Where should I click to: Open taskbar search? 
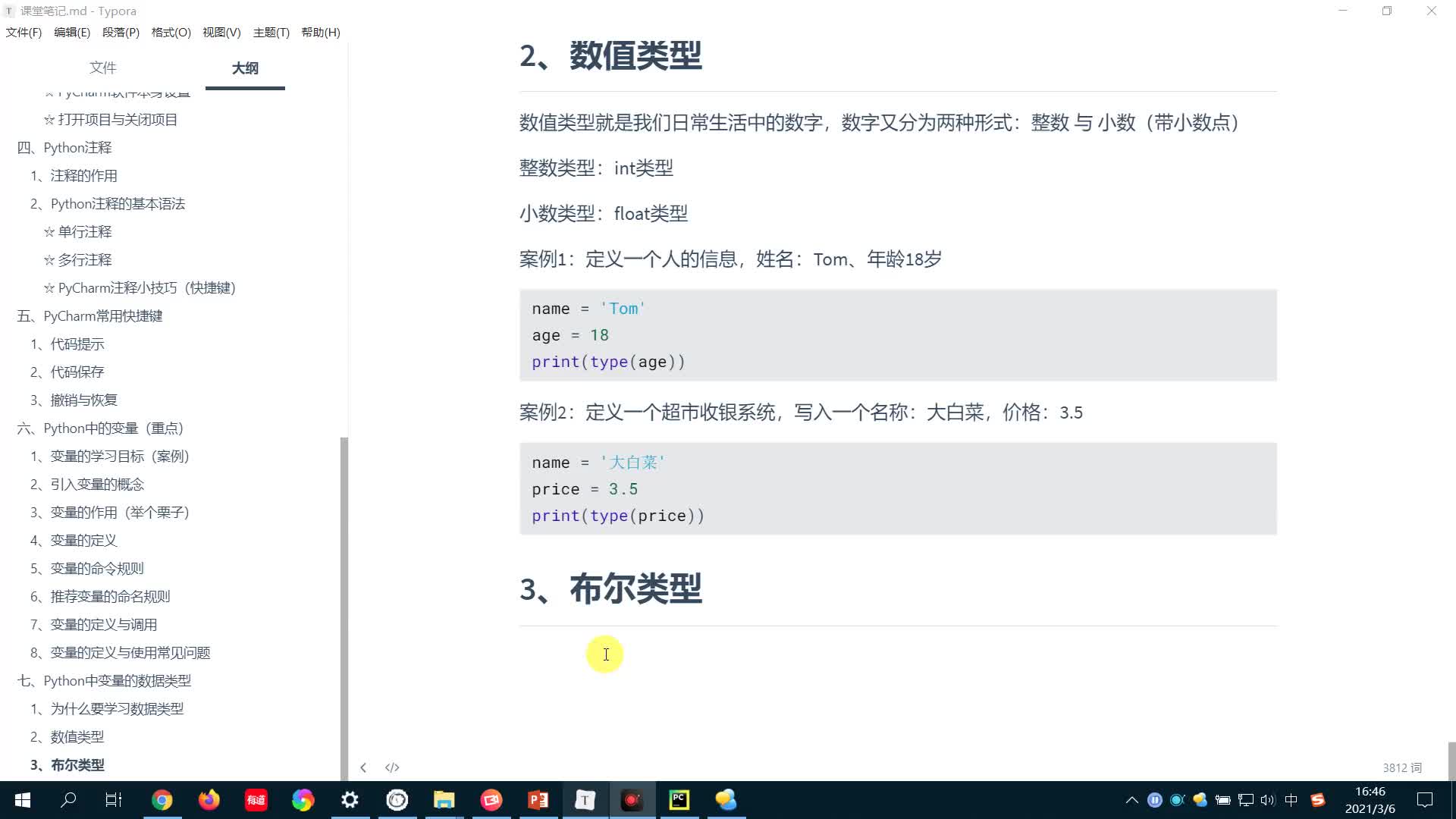coord(68,800)
